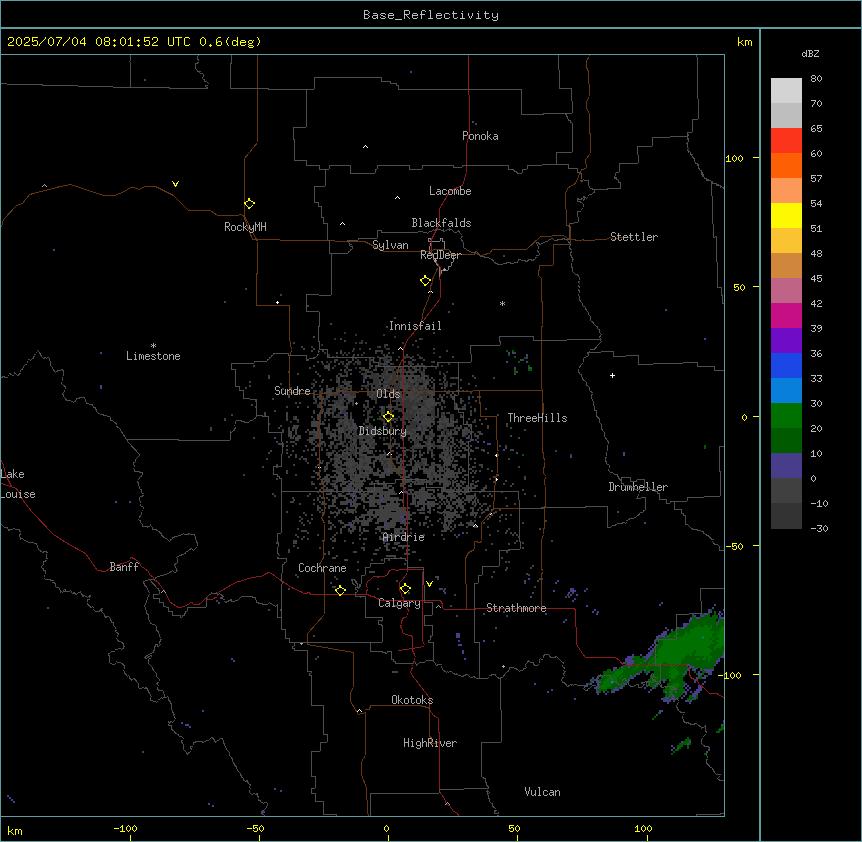Click the ThreeHills label
Viewport: 862px width, 842px height.
click(537, 418)
